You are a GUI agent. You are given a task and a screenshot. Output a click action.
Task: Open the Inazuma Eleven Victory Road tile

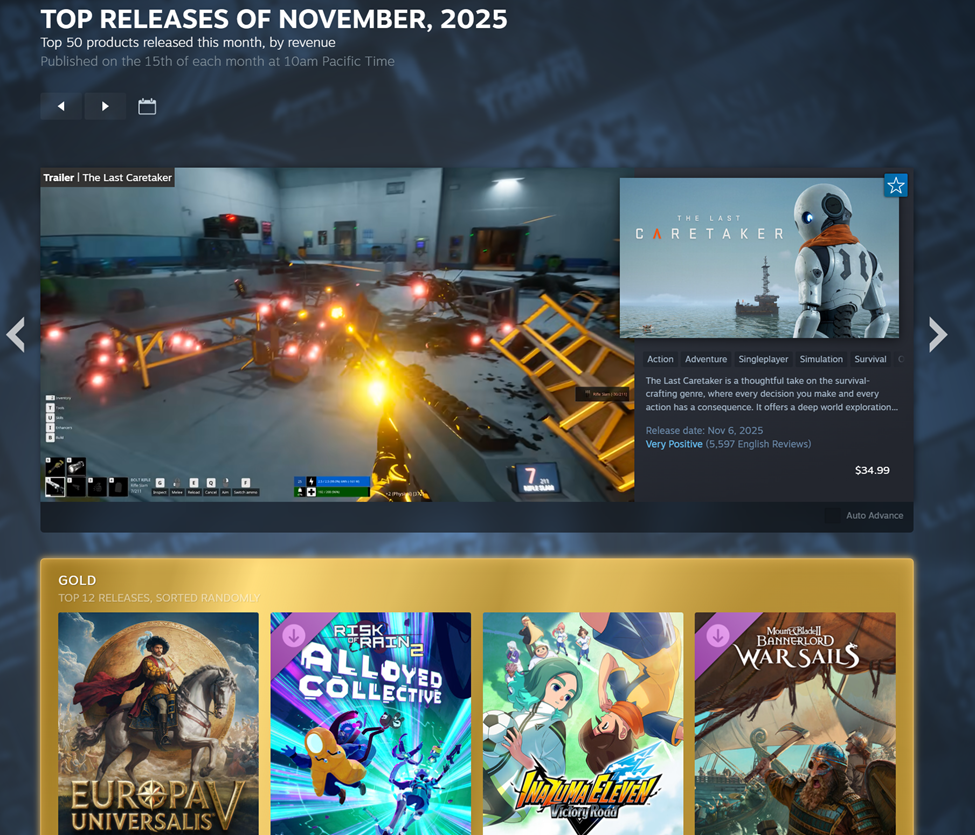(x=583, y=723)
